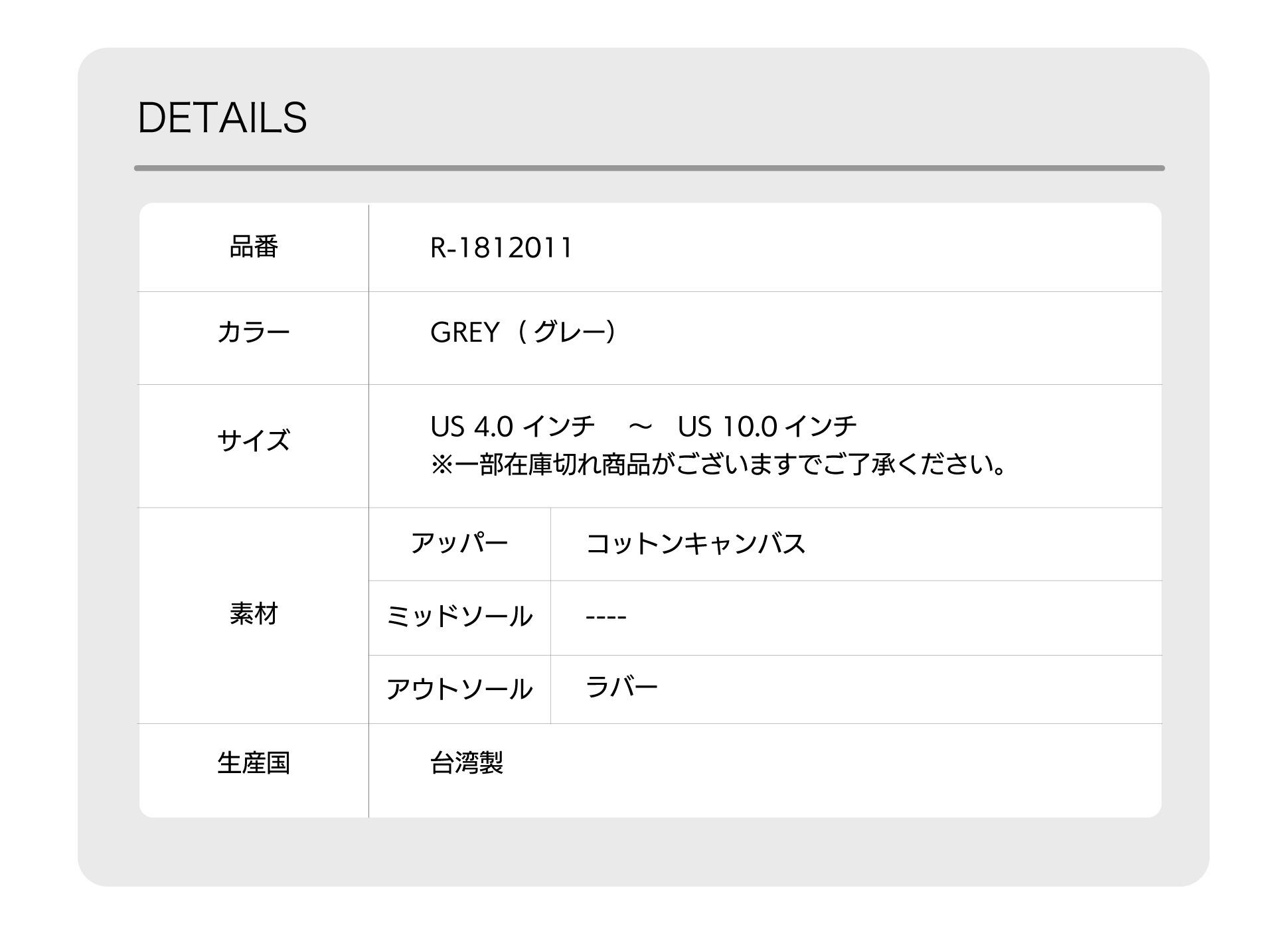Screen dimensions: 1288x933
Task: Click the ミッドソール sub-label
Action: (x=459, y=616)
